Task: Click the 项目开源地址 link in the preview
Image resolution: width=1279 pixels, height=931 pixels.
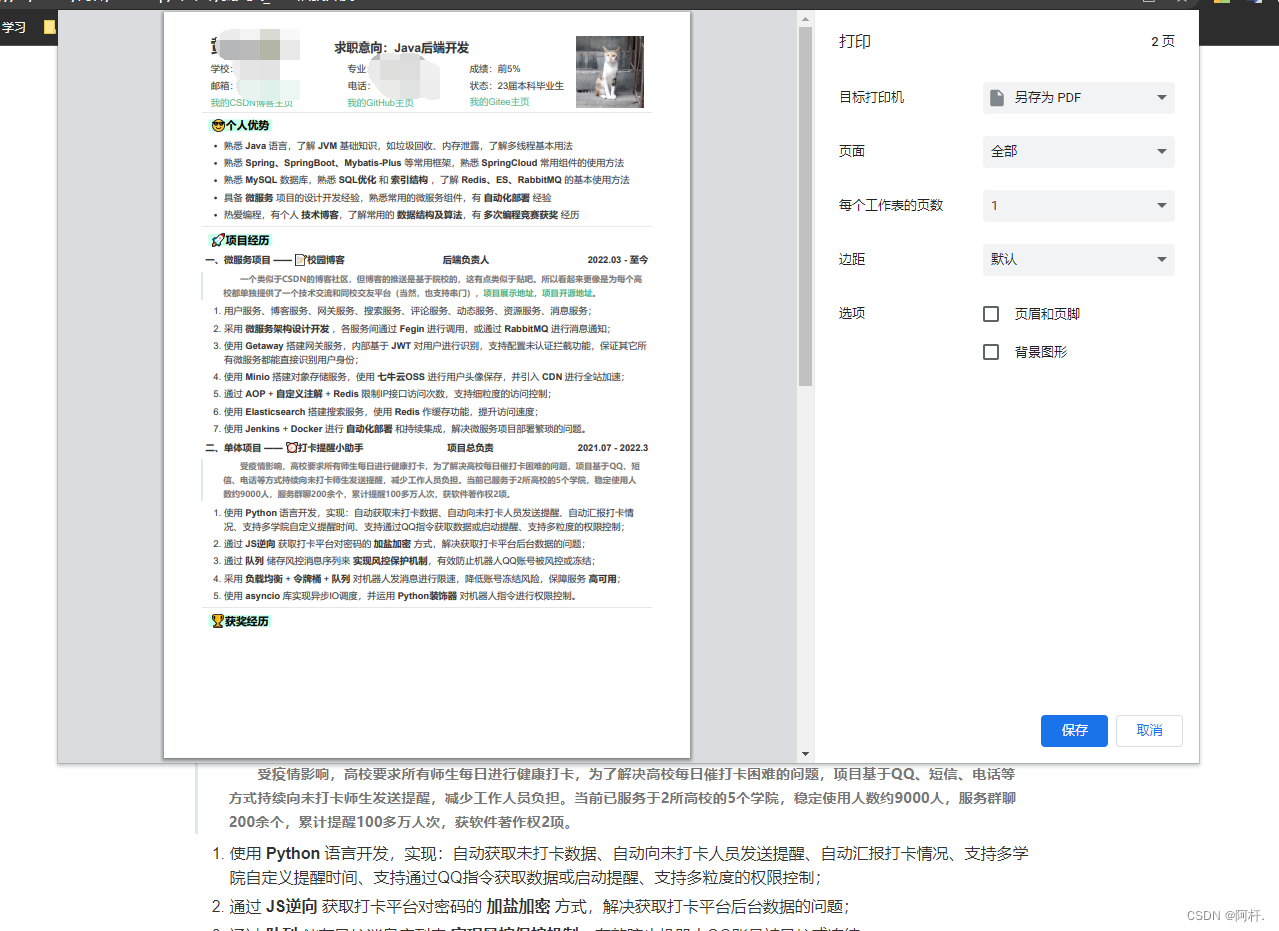Action: tap(567, 294)
